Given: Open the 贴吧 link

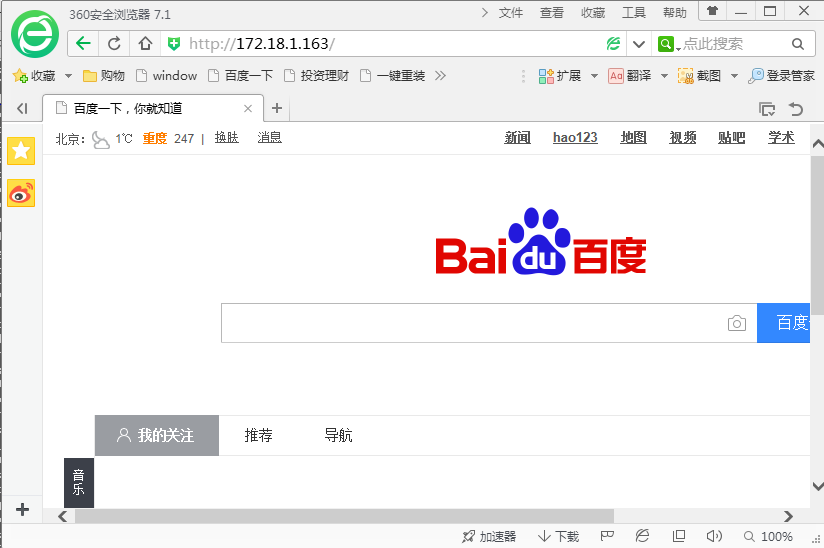Looking at the screenshot, I should tap(732, 138).
